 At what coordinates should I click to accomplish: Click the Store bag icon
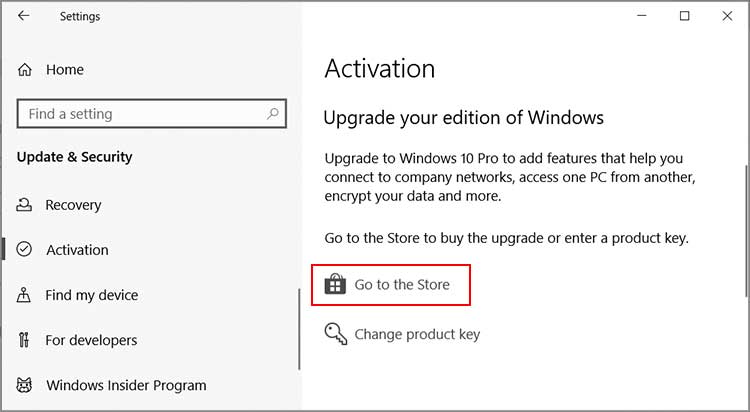click(335, 285)
